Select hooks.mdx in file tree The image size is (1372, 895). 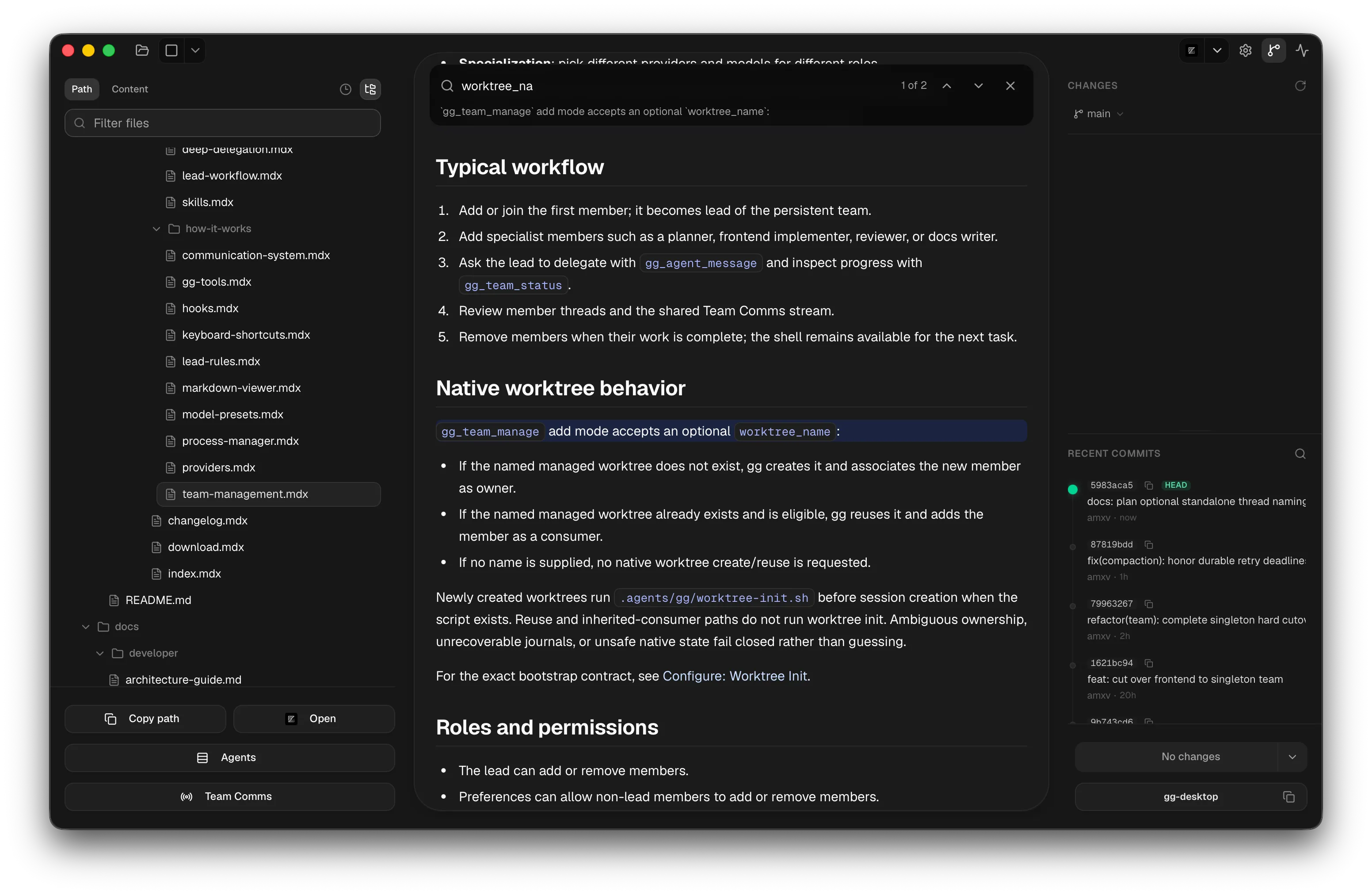pyautogui.click(x=210, y=308)
